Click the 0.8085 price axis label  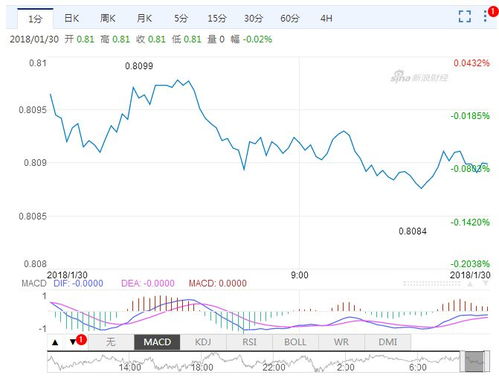pos(33,216)
